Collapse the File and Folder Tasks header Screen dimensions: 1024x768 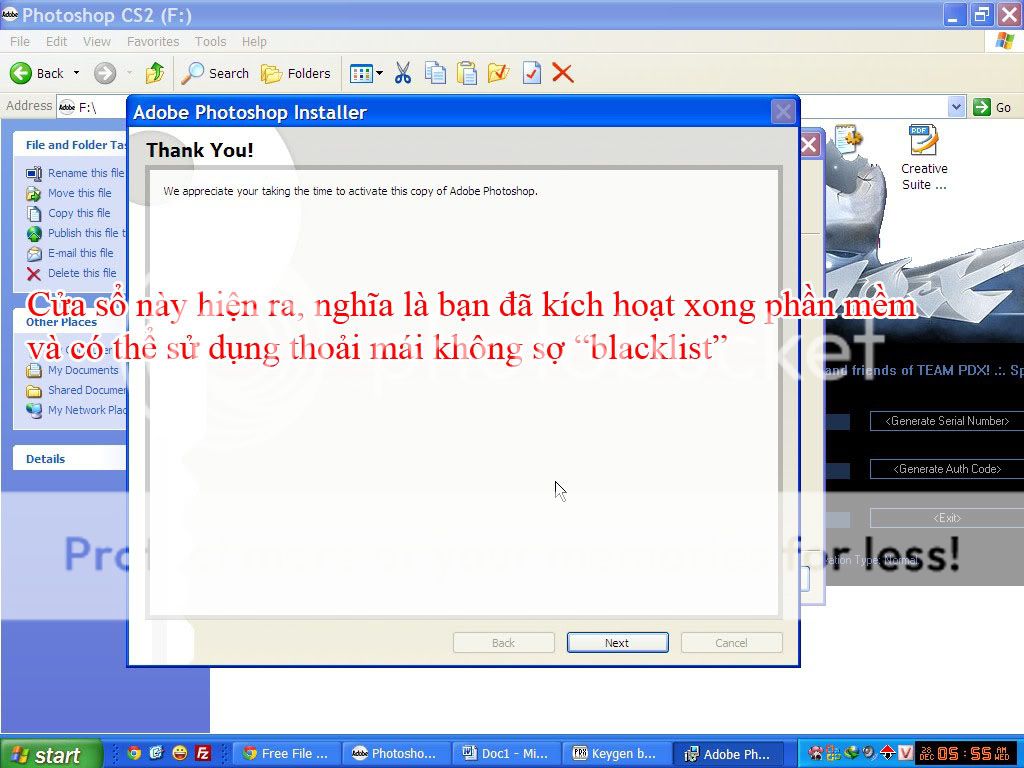click(x=69, y=145)
